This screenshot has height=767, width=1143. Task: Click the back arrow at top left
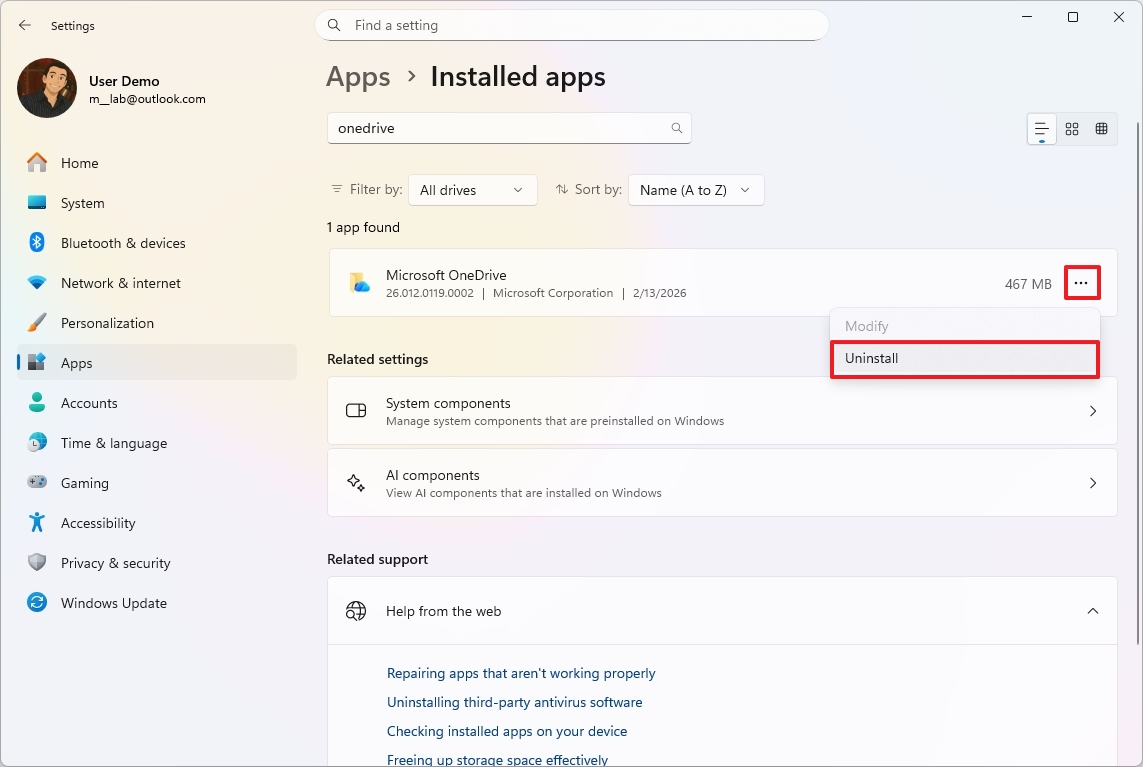point(24,25)
